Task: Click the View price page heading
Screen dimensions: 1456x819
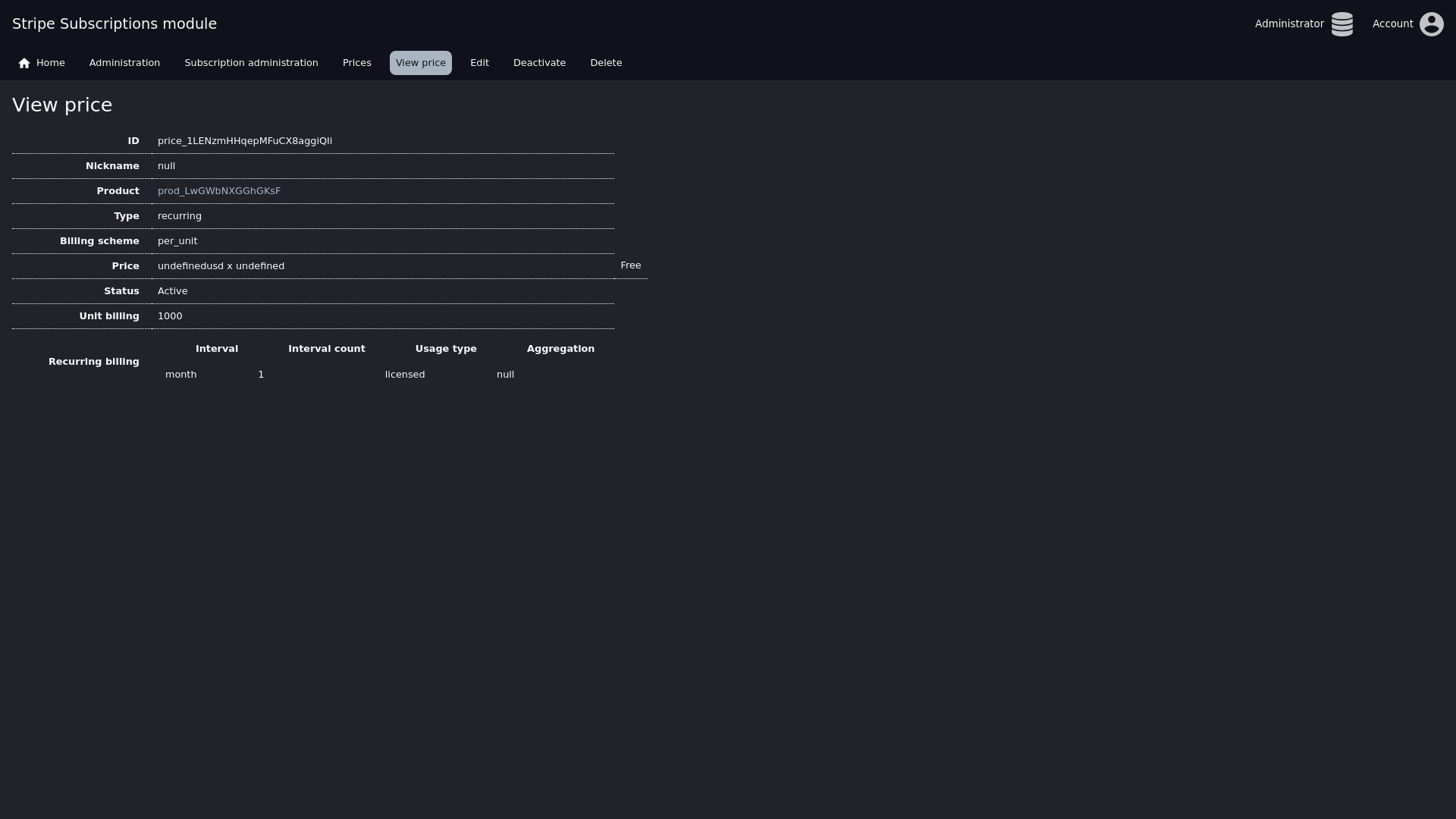Action: coord(62,105)
